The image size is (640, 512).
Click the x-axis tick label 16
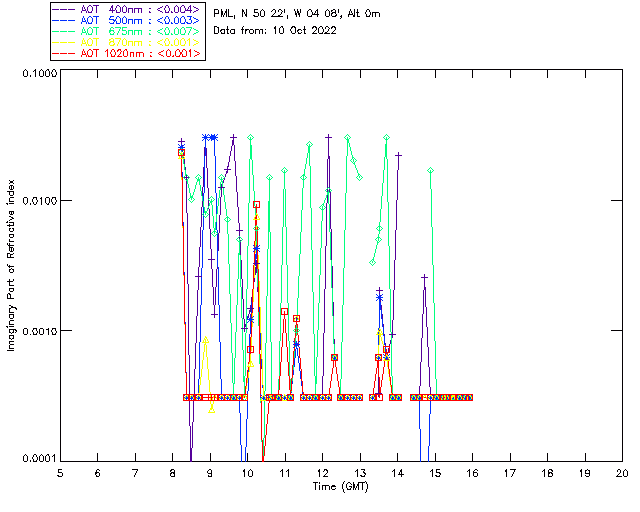[x=472, y=473]
